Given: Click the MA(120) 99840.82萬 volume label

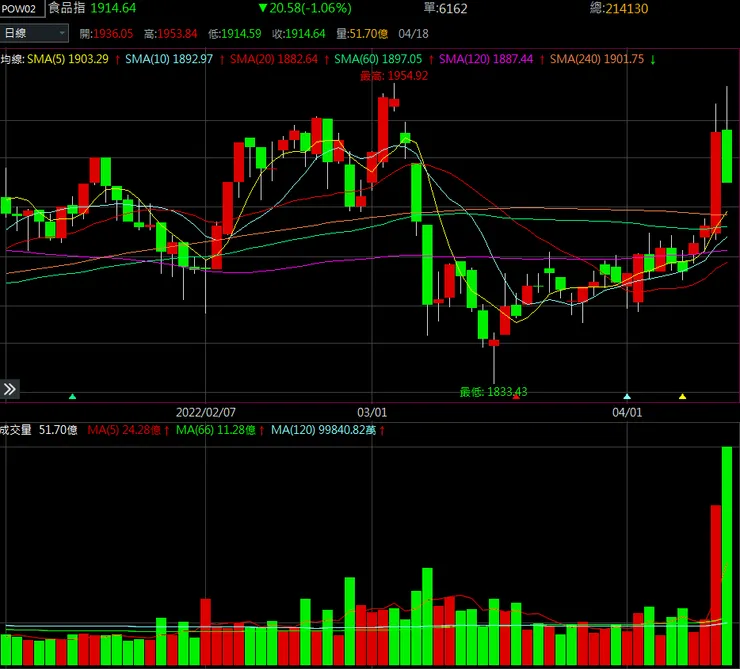Looking at the screenshot, I should click(323, 430).
